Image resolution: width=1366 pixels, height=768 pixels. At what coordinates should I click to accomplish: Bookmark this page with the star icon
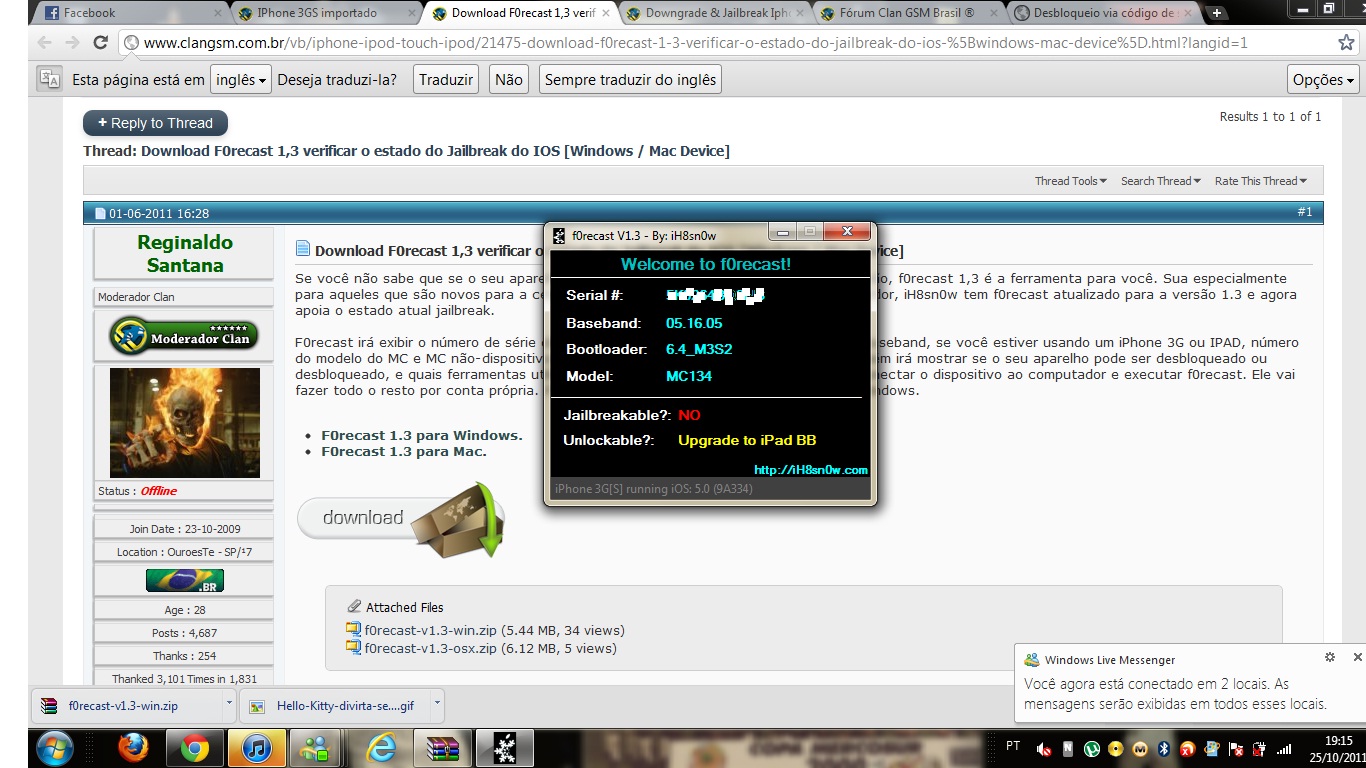[1346, 43]
